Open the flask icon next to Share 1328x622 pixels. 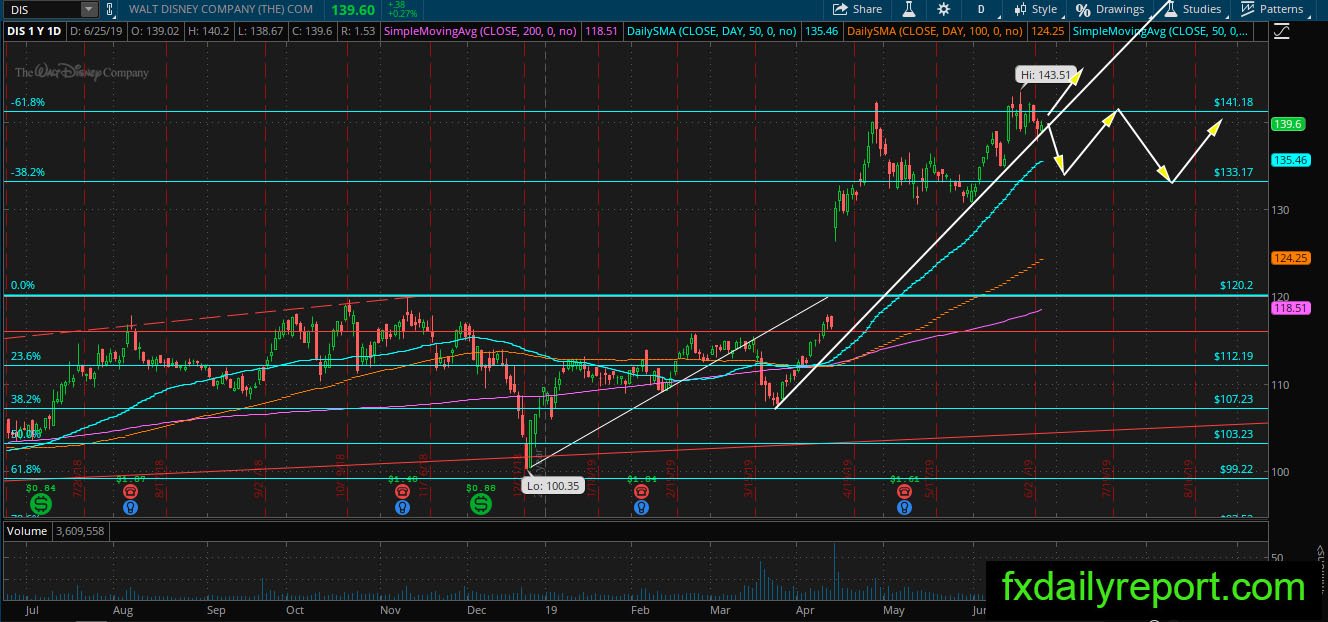[x=910, y=9]
